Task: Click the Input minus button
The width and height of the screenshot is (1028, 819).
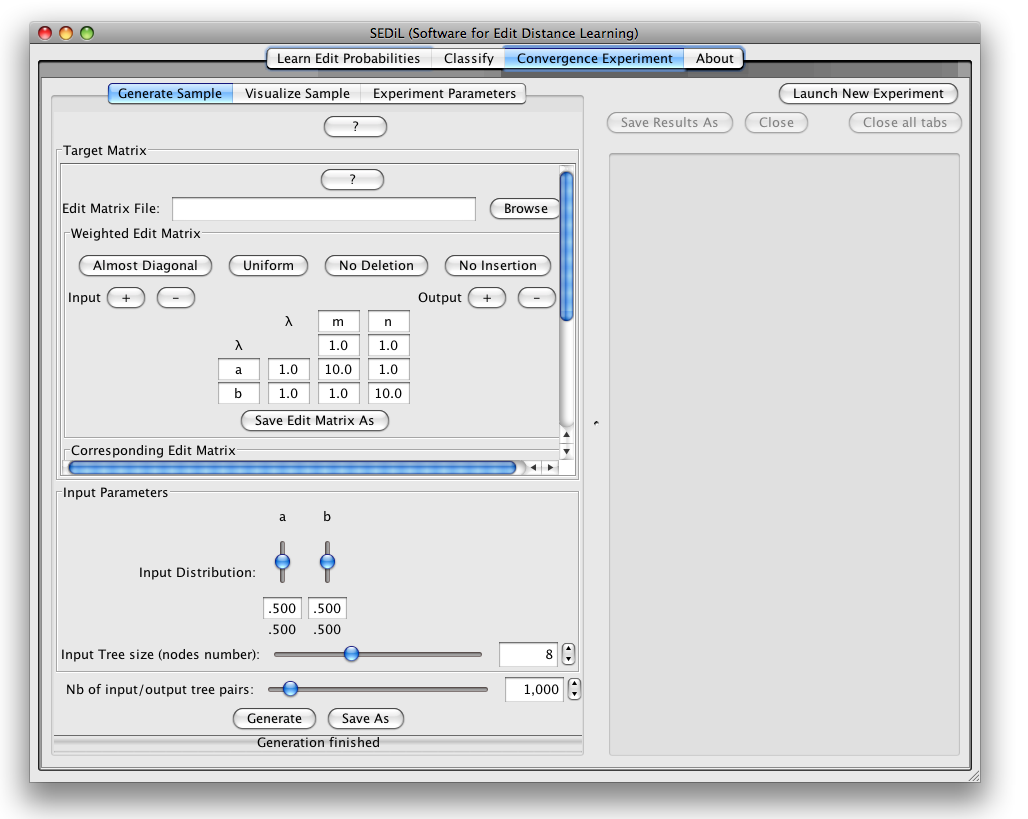Action: [x=176, y=298]
